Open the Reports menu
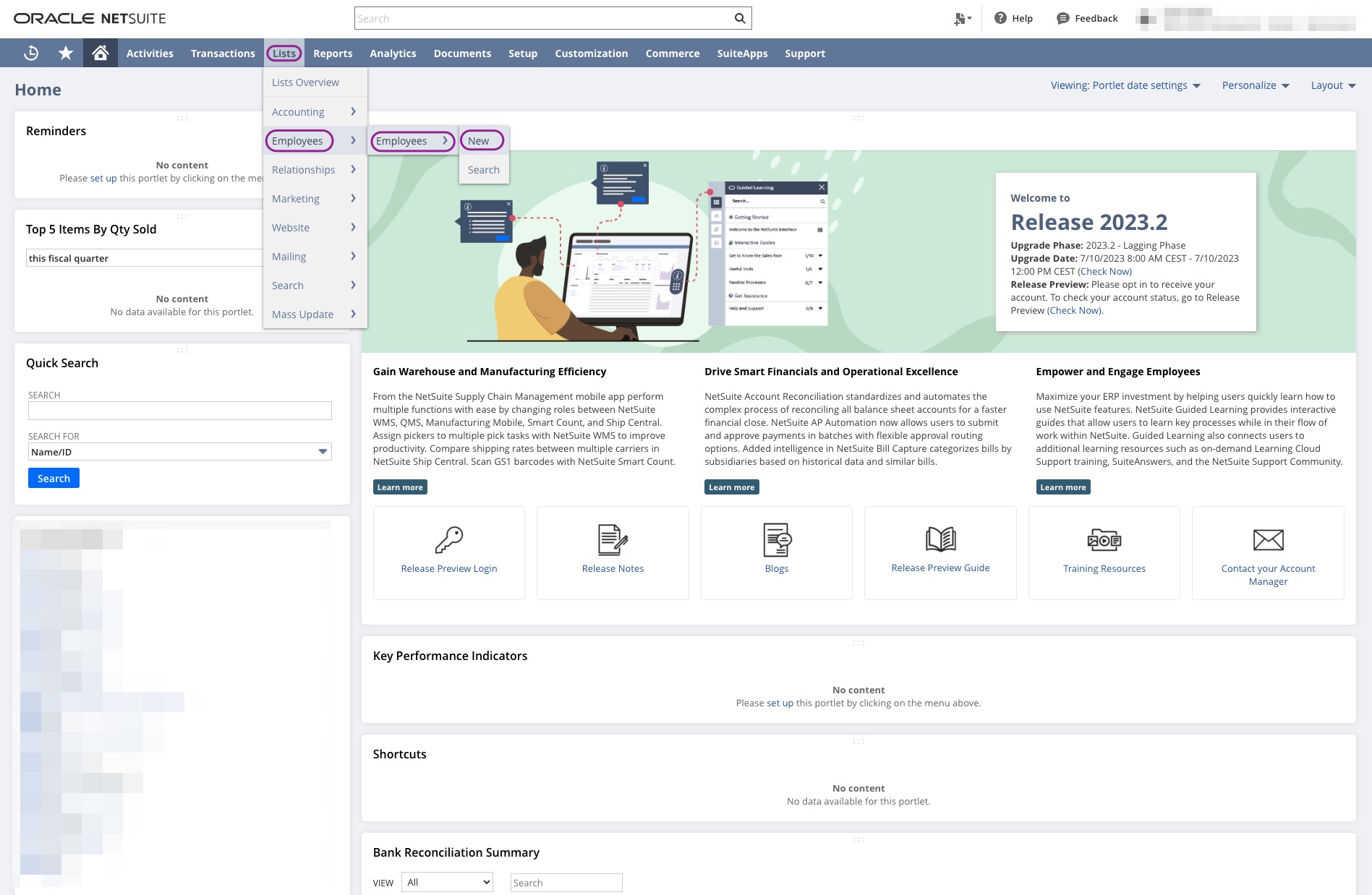Screen dimensions: 1372x895 pos(333,53)
